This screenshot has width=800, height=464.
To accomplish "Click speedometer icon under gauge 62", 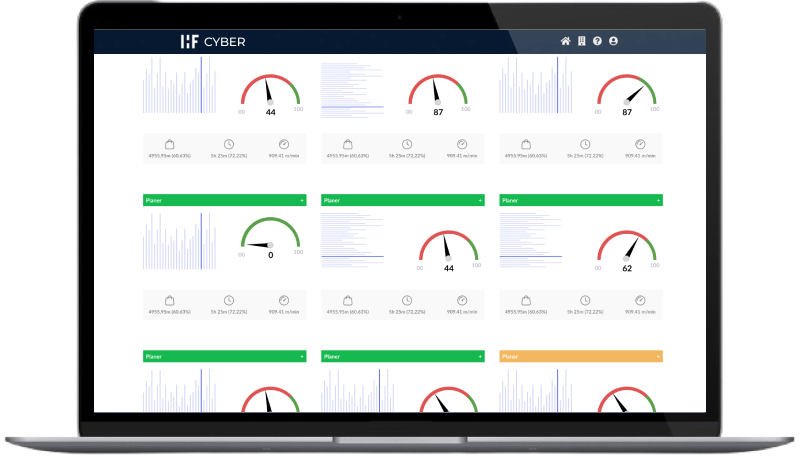I will pos(640,301).
